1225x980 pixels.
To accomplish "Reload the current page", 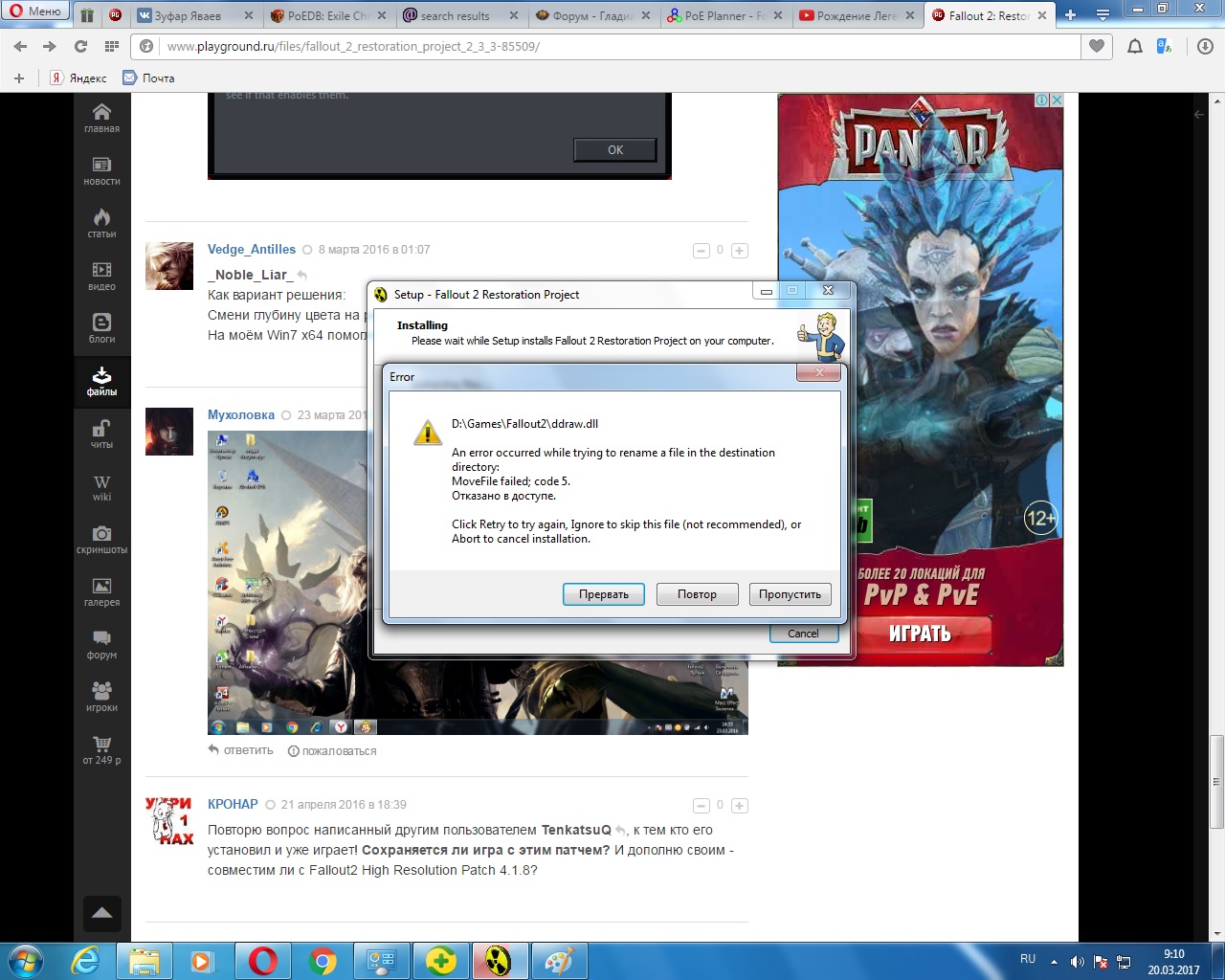I will 80,46.
